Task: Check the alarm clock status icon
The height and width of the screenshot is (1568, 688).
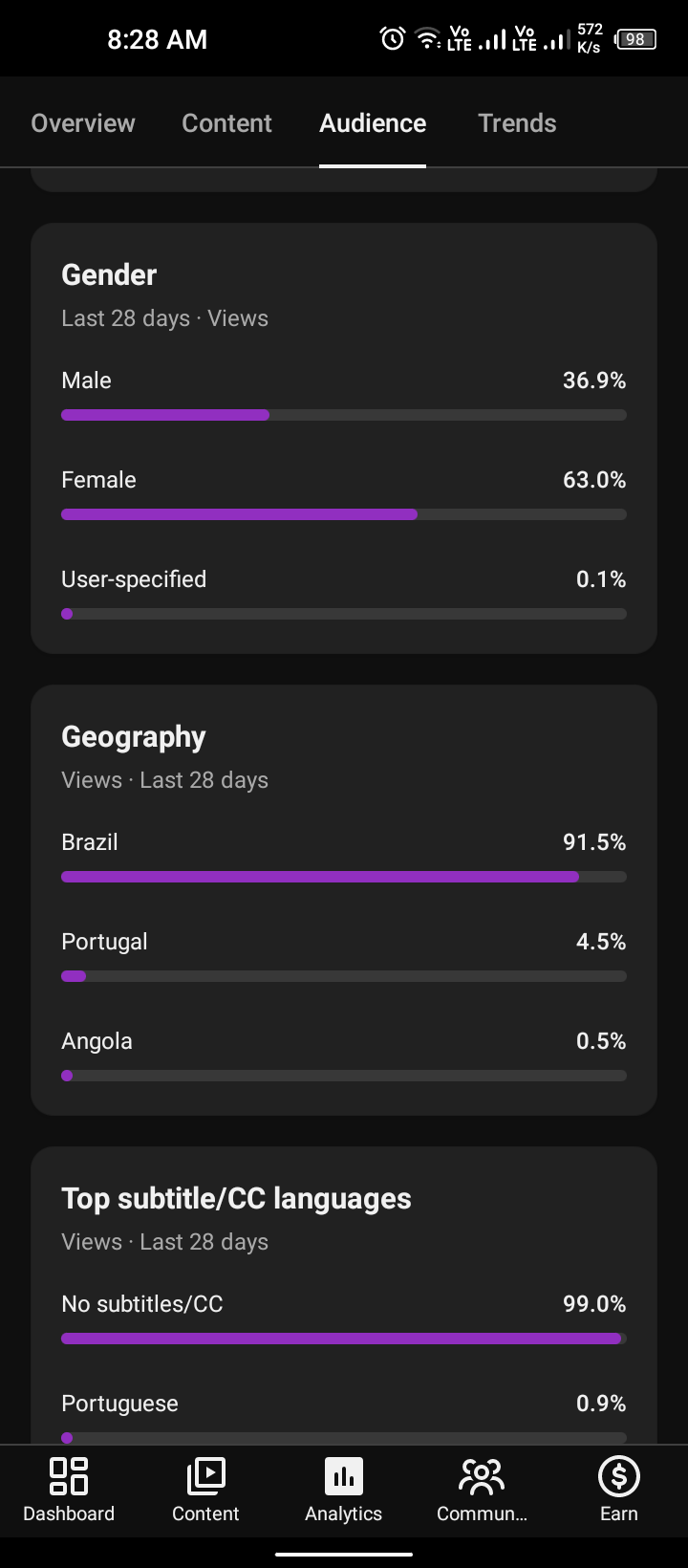Action: [x=393, y=39]
